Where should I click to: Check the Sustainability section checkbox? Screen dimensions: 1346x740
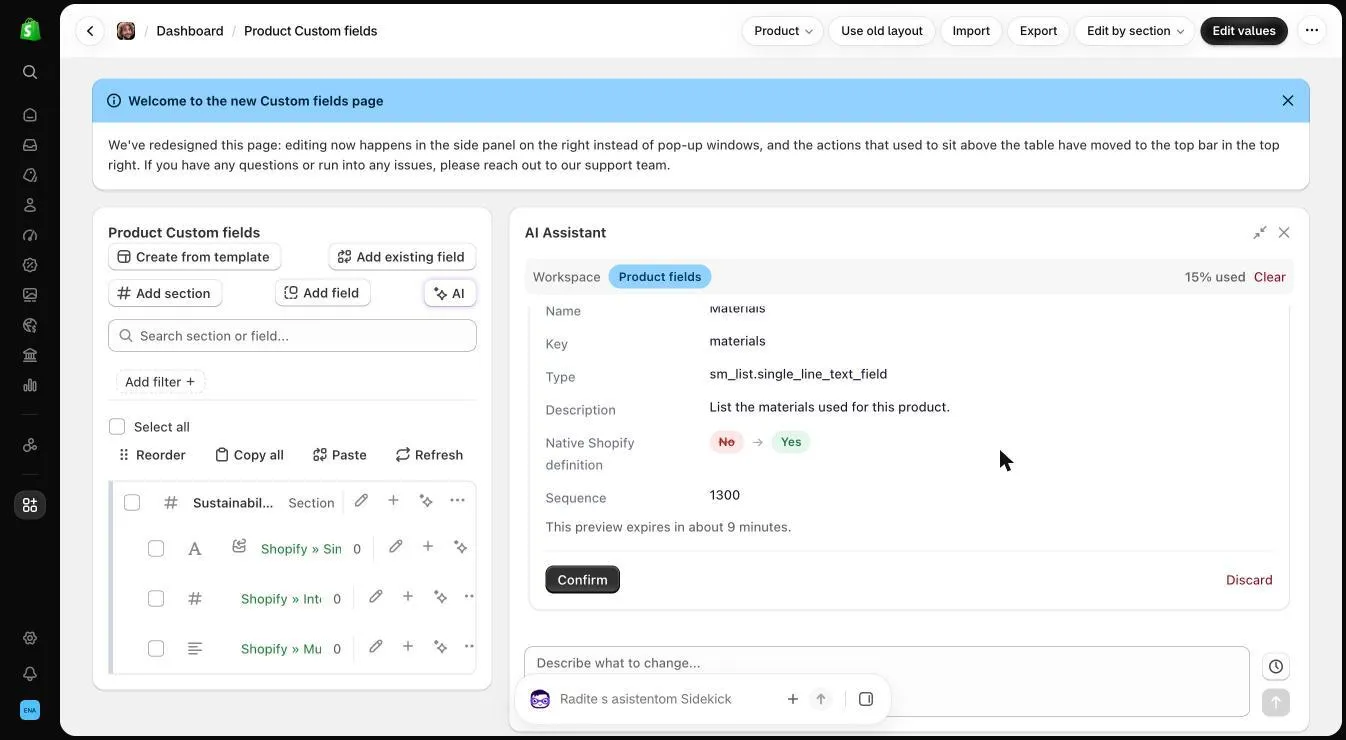click(132, 503)
